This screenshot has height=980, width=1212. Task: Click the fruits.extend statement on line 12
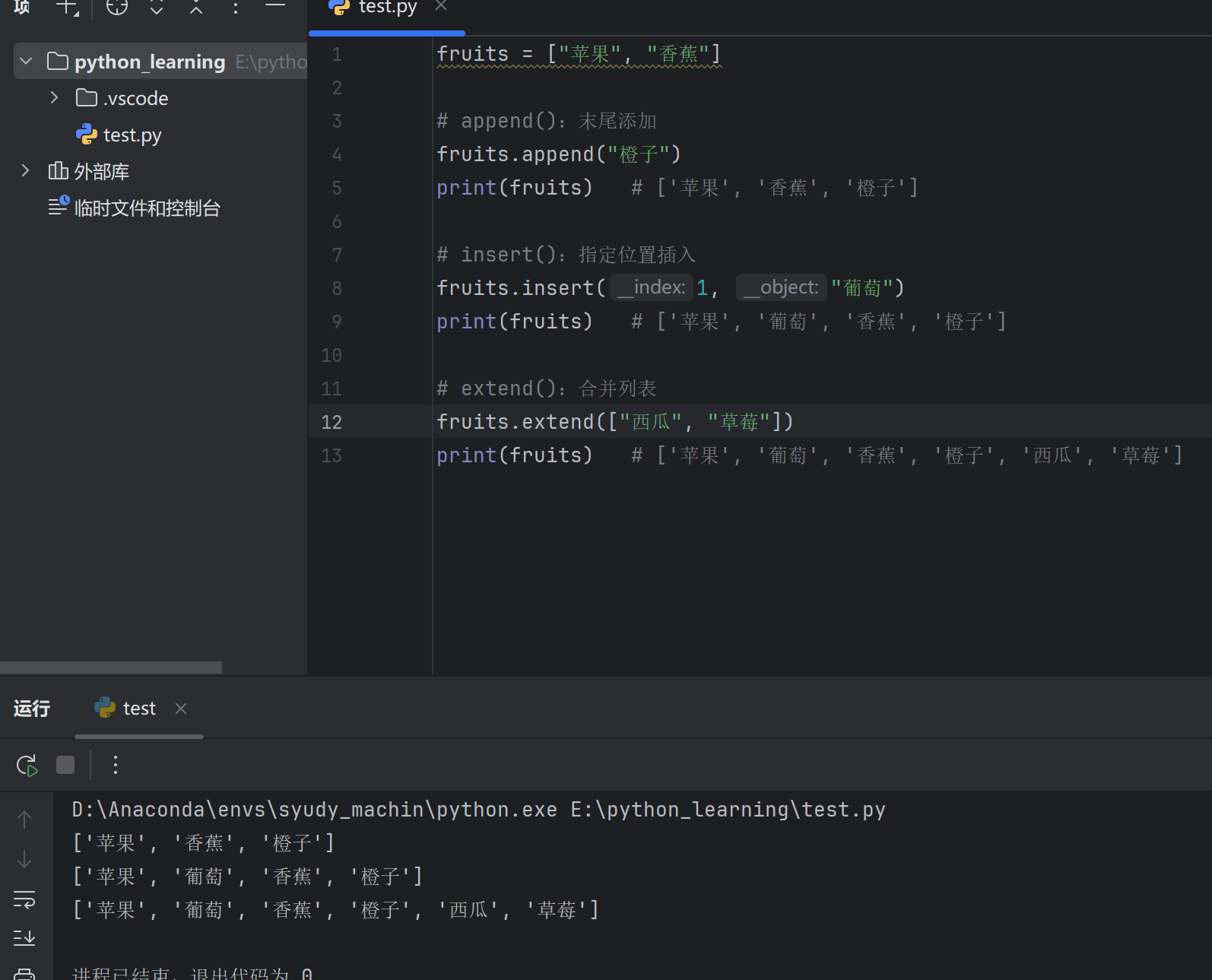tap(615, 422)
